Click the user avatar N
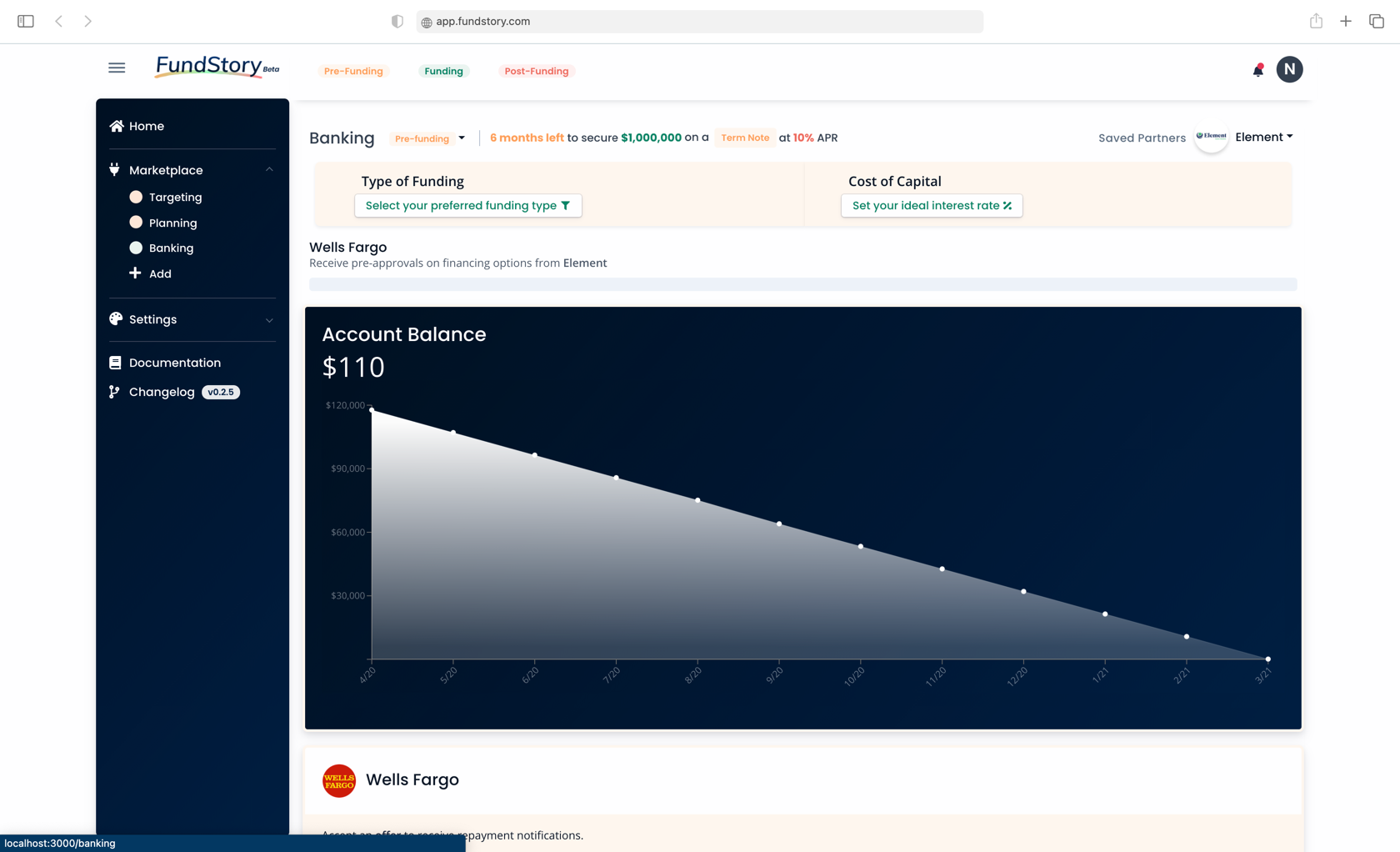The width and height of the screenshot is (1400, 852). (x=1289, y=69)
